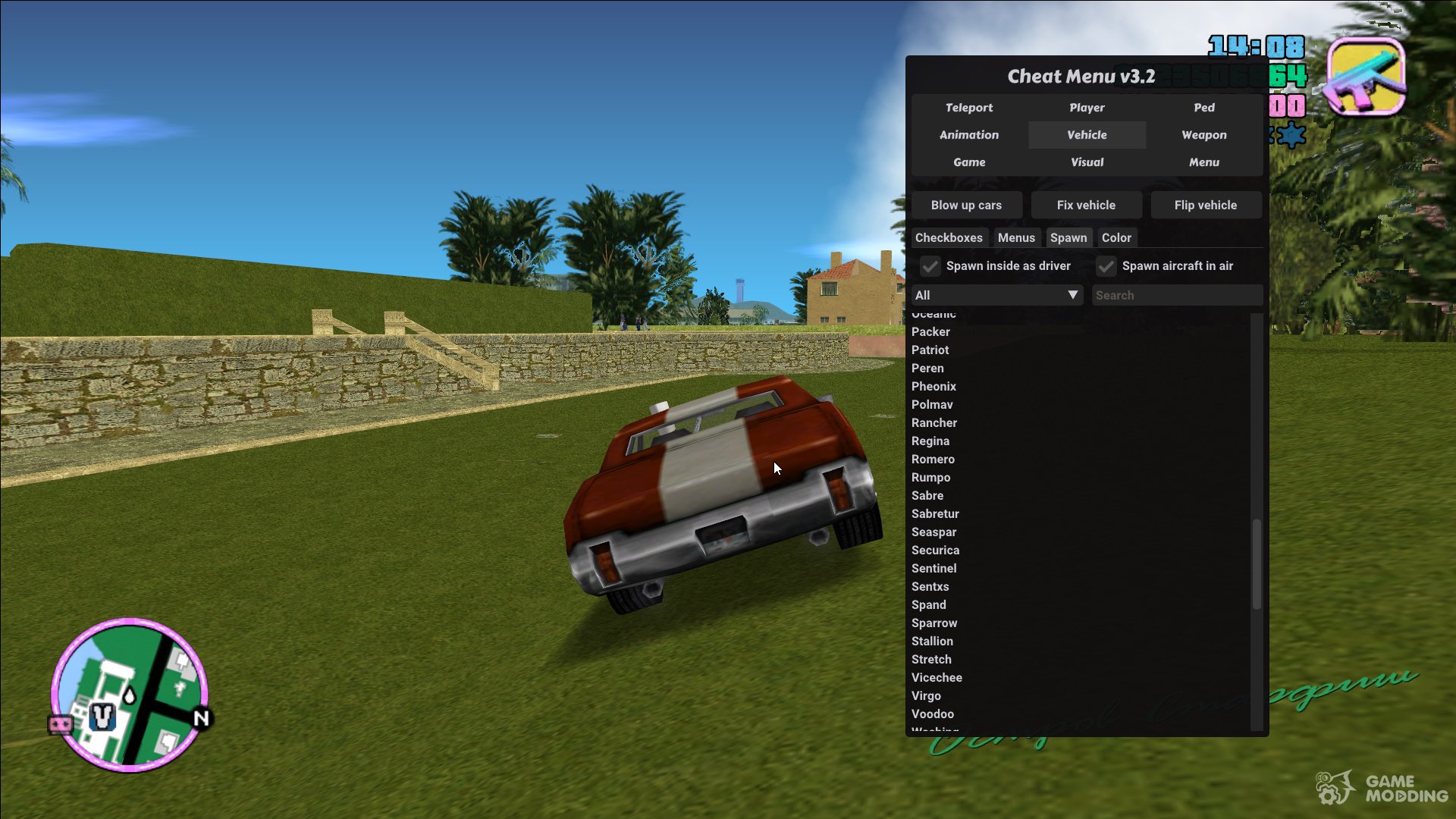Enable Checkboxes tab in vehicle menu
This screenshot has height=819, width=1456.
tap(948, 237)
